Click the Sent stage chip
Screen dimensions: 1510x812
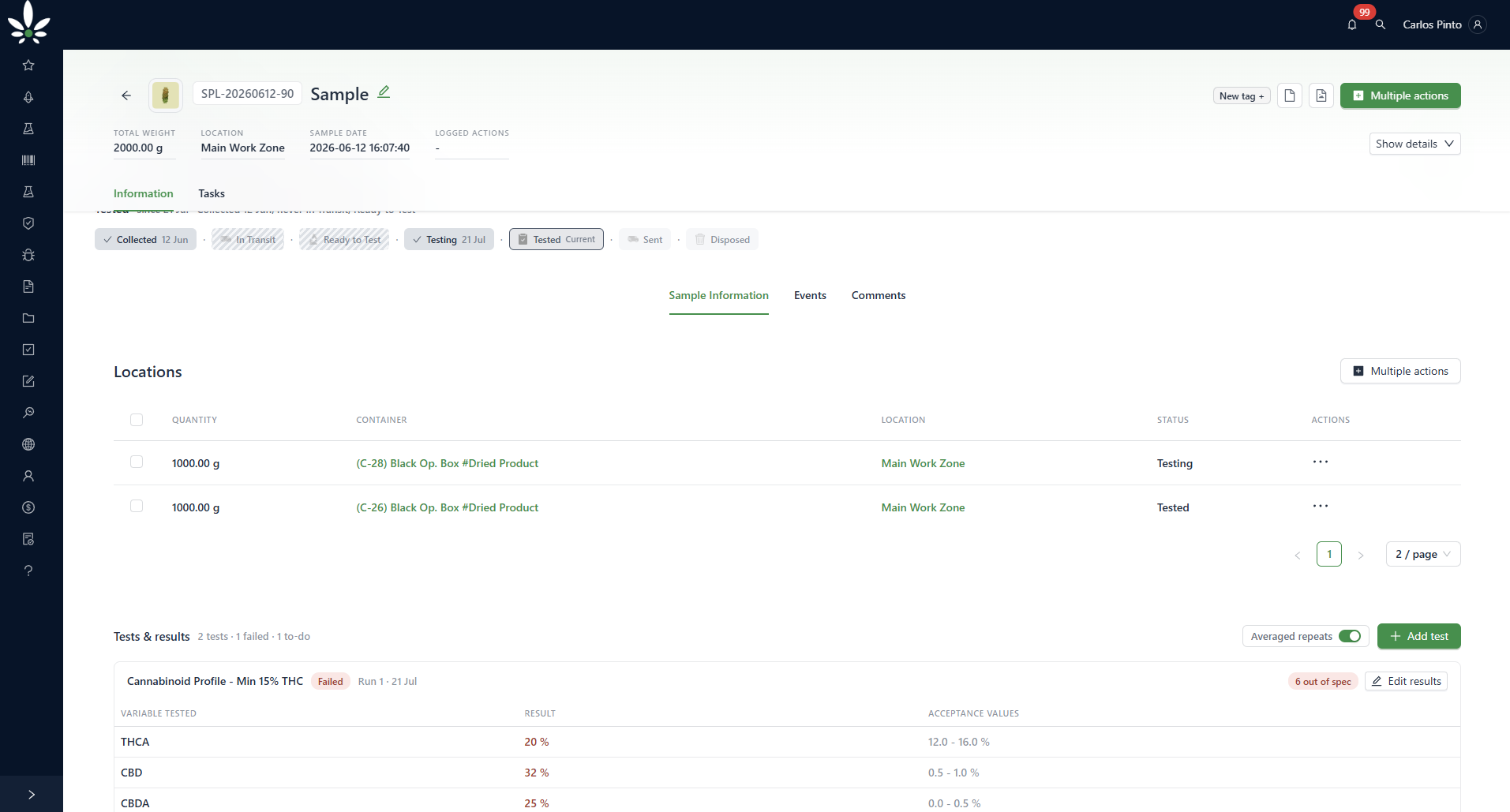[x=644, y=239]
